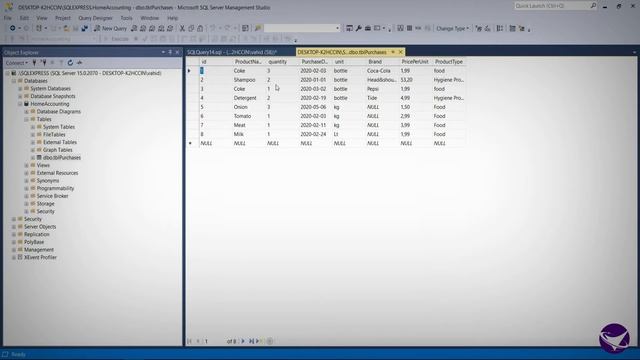Click the Toolbox briefcase icon in toolbar
The height and width of the screenshot is (360, 640).
pos(367,28)
